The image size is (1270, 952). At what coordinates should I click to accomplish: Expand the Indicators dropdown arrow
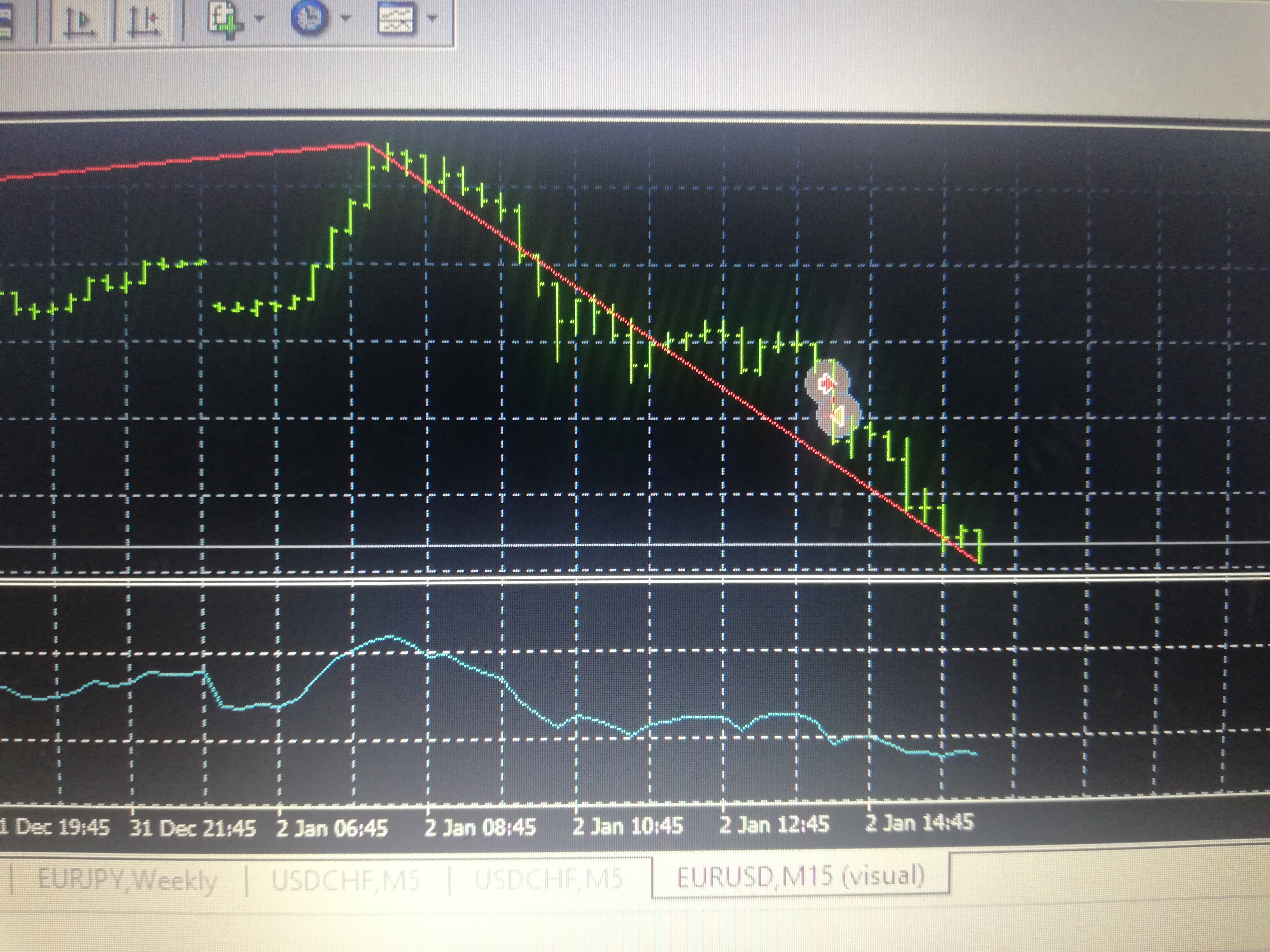pyautogui.click(x=259, y=18)
